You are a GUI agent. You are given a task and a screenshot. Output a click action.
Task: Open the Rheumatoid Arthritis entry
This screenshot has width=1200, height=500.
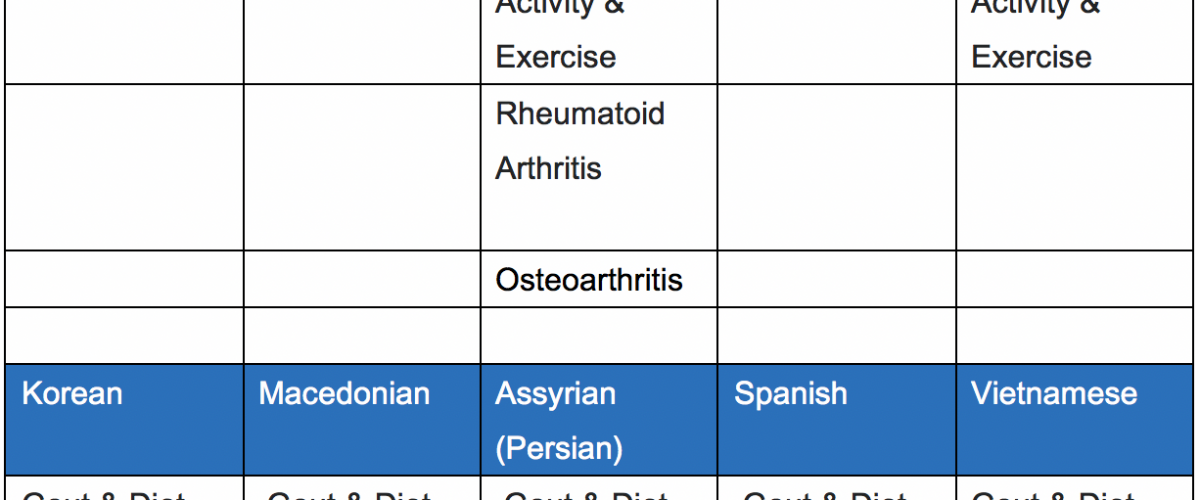pyautogui.click(x=580, y=141)
